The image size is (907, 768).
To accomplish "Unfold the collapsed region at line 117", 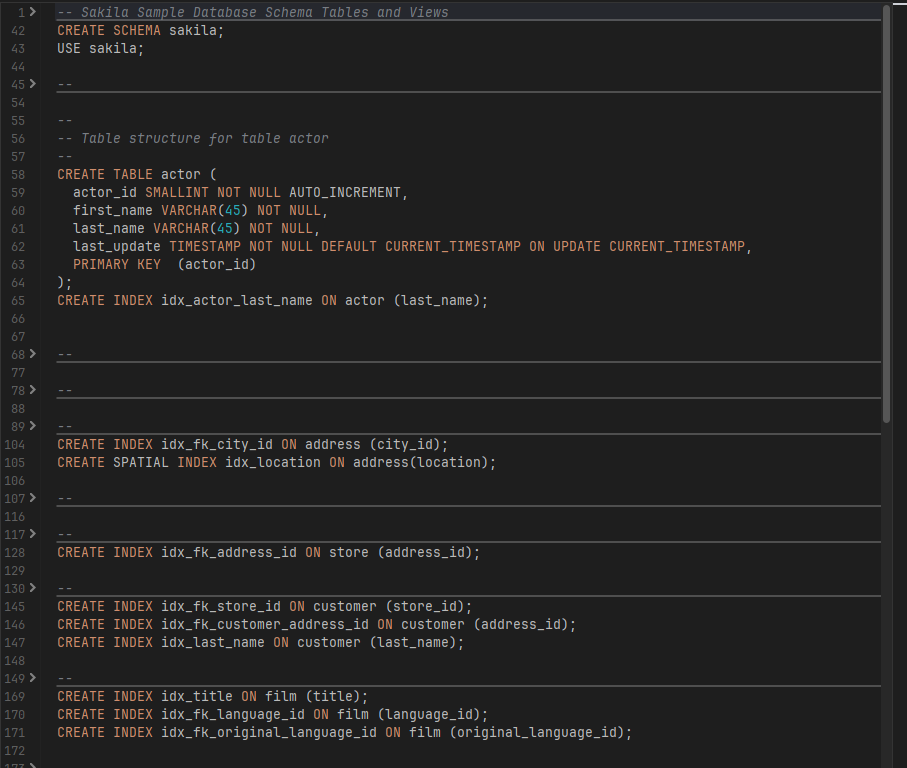I will click(x=33, y=534).
